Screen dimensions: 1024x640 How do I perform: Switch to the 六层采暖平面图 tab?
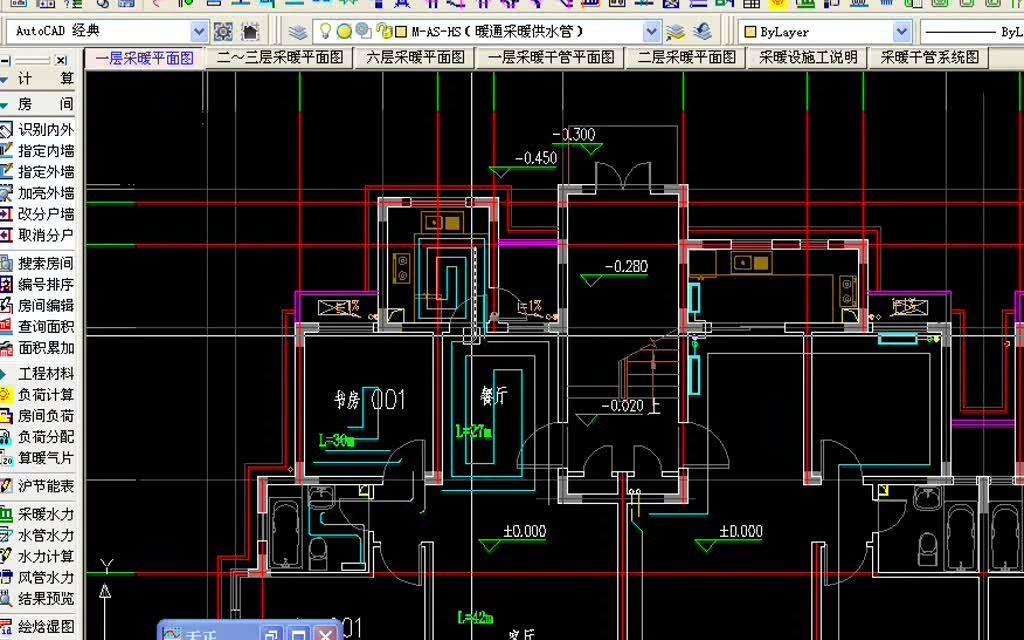click(x=416, y=57)
